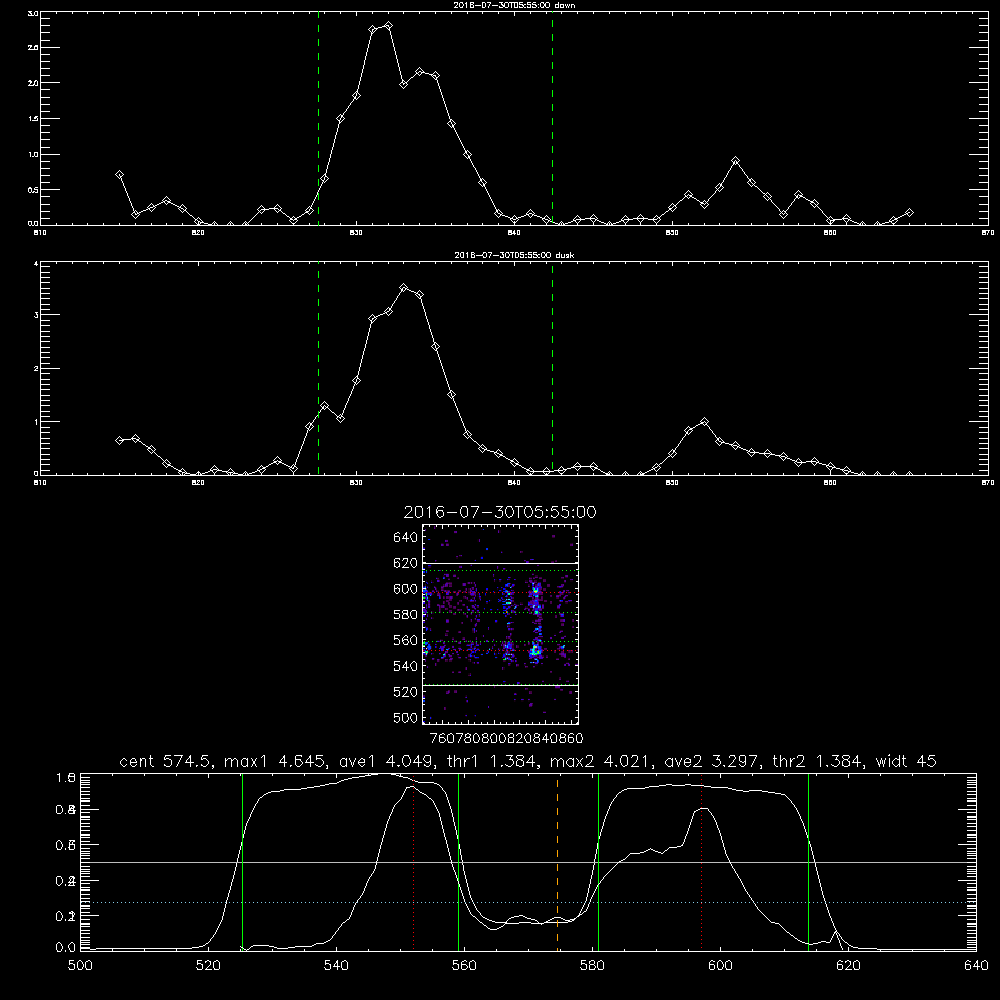
Task: Click the last diamond data point in dawn plot
Action: [x=909, y=212]
